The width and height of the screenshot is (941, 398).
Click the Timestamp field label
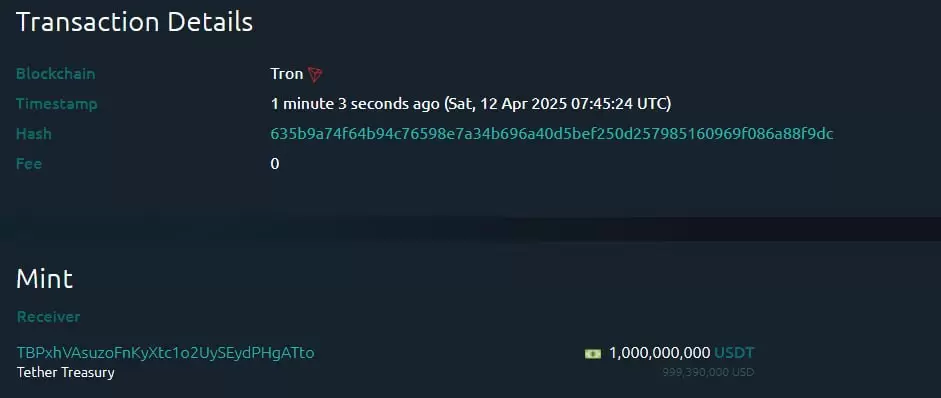56,104
